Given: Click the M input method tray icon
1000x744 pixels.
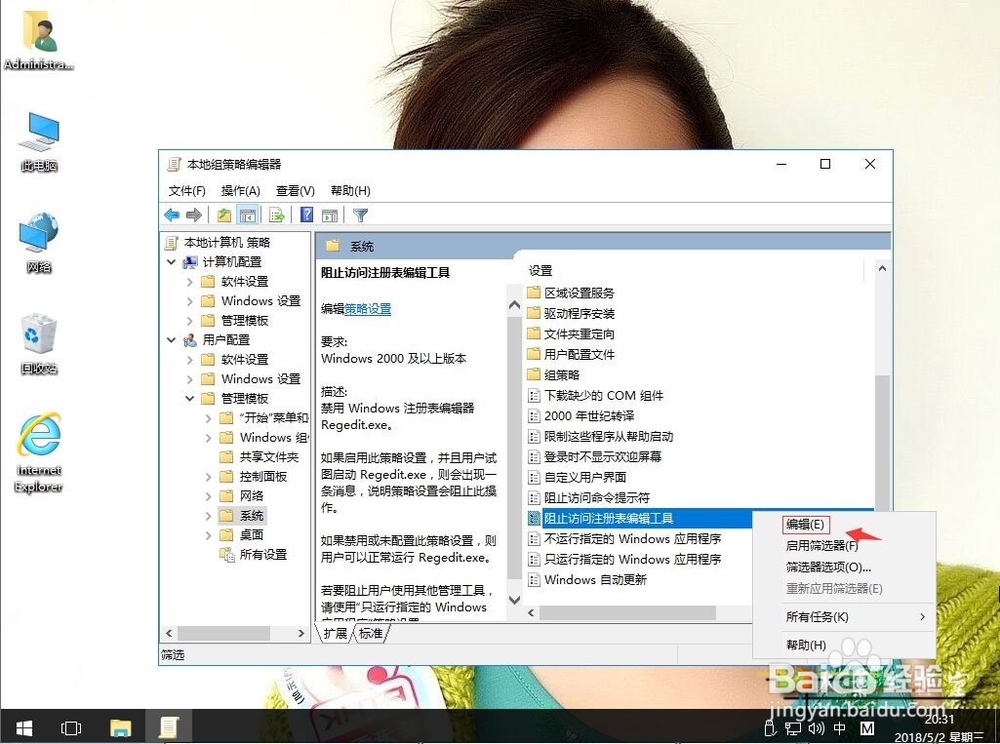Looking at the screenshot, I should (x=867, y=728).
